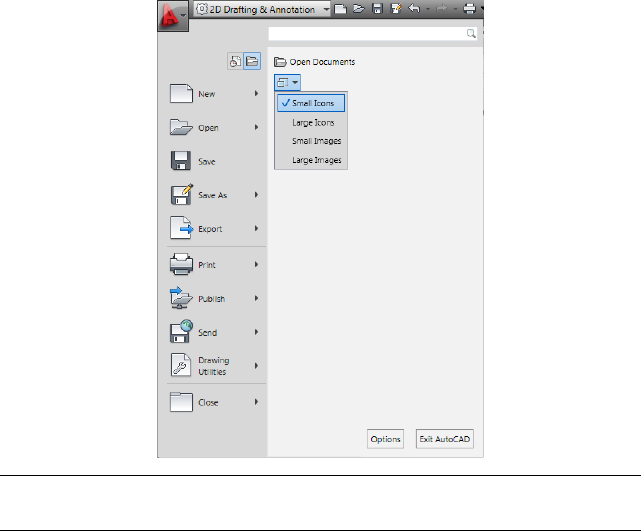Open the Undo history dropdown arrow
Viewport: 641px width, 531px height.
pyautogui.click(x=428, y=9)
